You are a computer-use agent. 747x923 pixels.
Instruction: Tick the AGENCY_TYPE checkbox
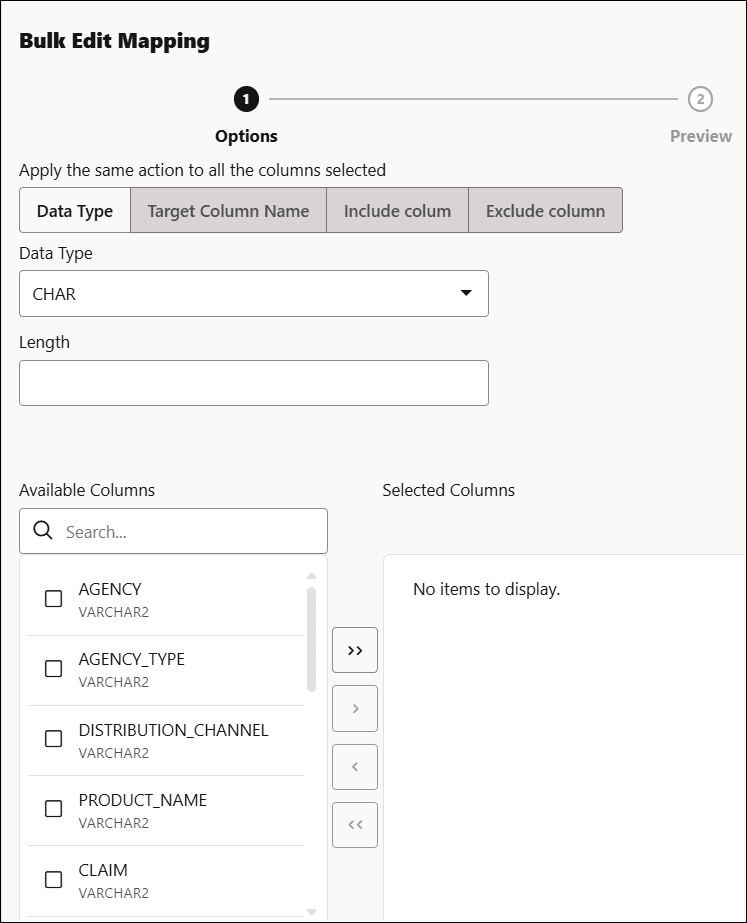tap(54, 669)
